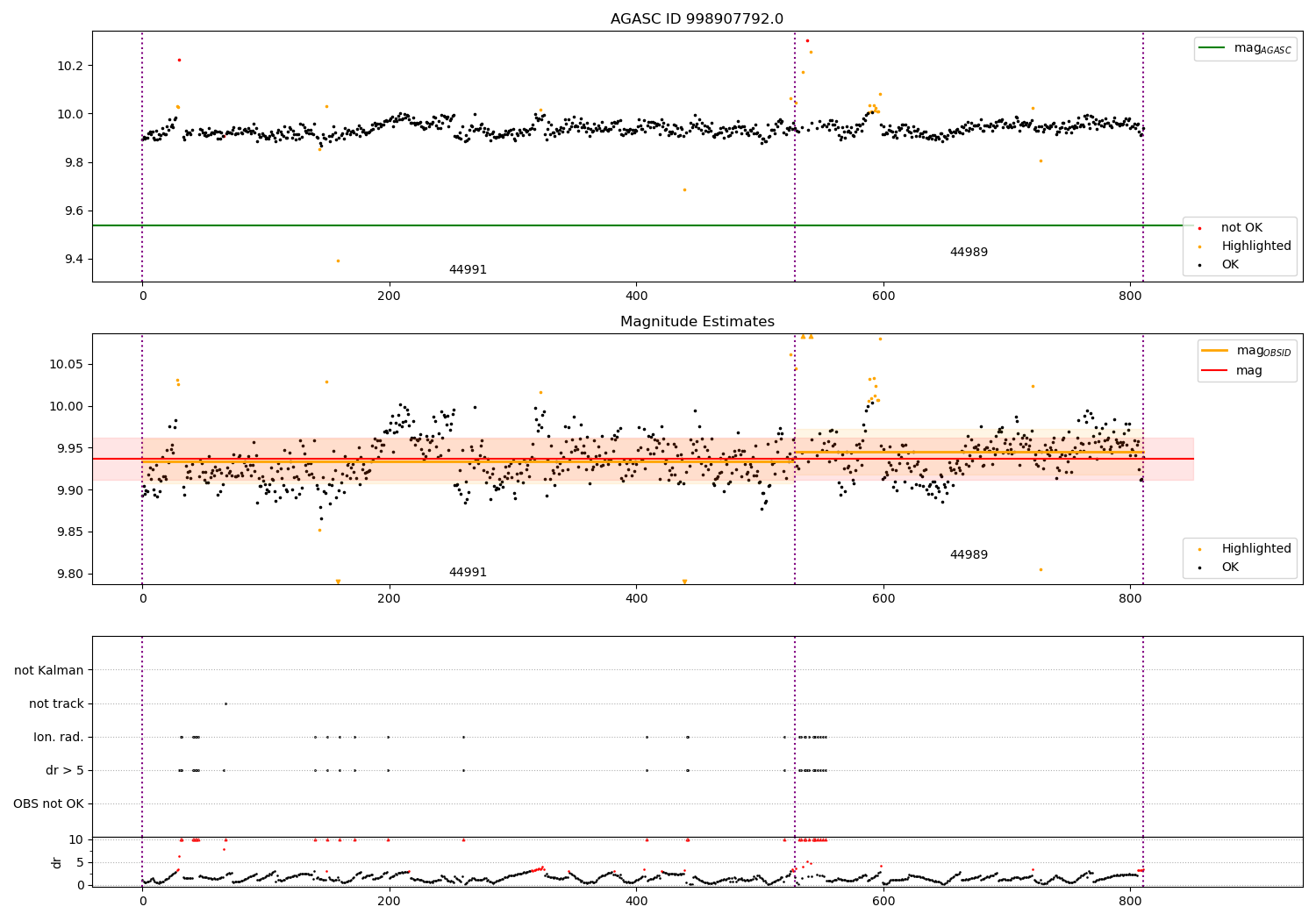1316x921 pixels.
Task: Click the 5 tick on the dr axis
Action: pos(81,862)
